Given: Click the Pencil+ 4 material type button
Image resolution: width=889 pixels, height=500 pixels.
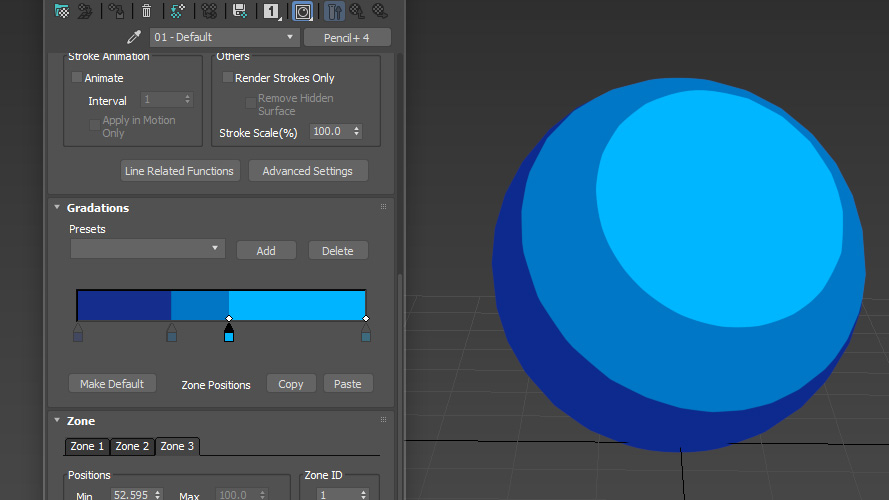Looking at the screenshot, I should point(347,37).
